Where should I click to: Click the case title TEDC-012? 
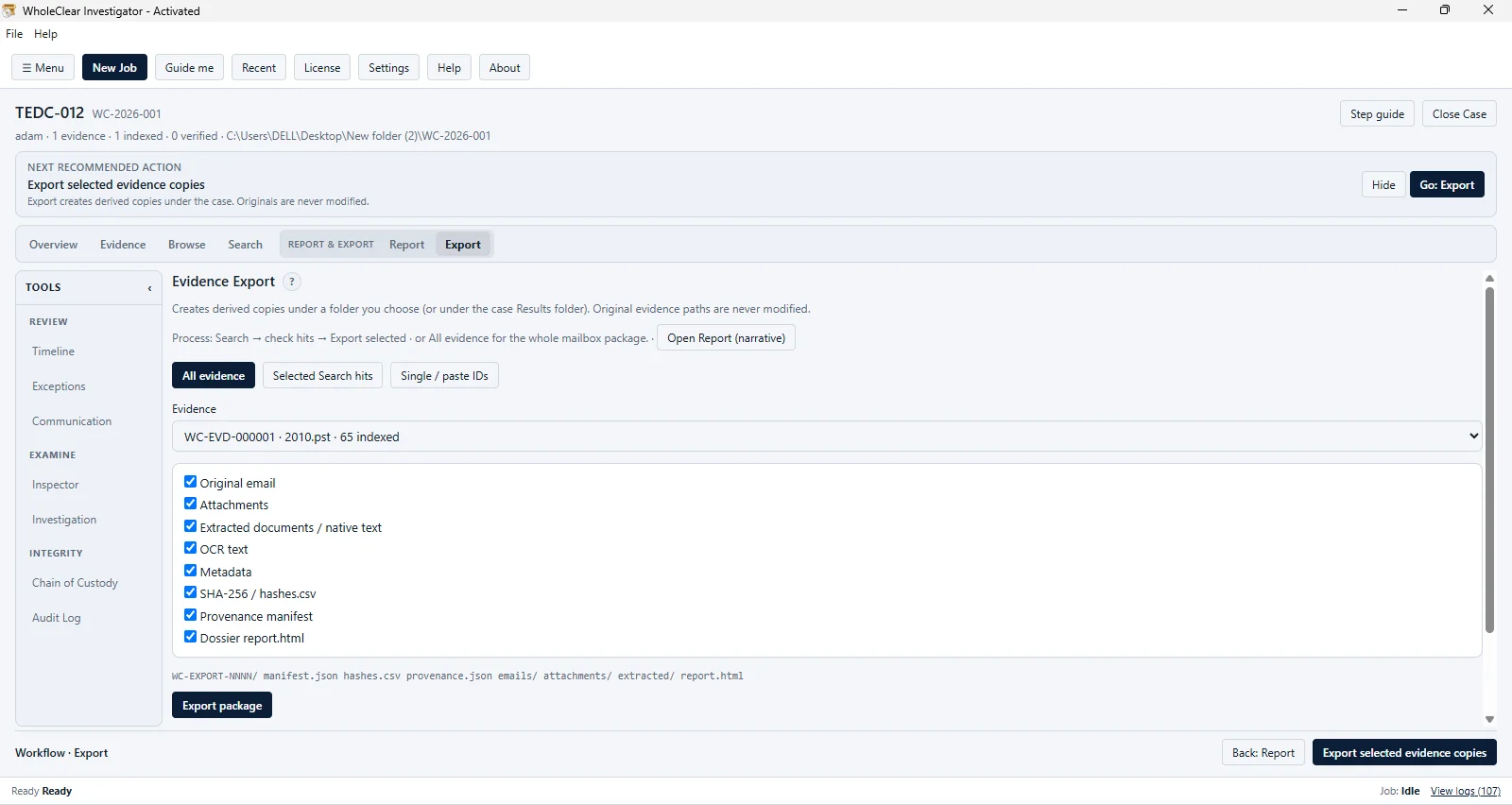click(x=49, y=112)
